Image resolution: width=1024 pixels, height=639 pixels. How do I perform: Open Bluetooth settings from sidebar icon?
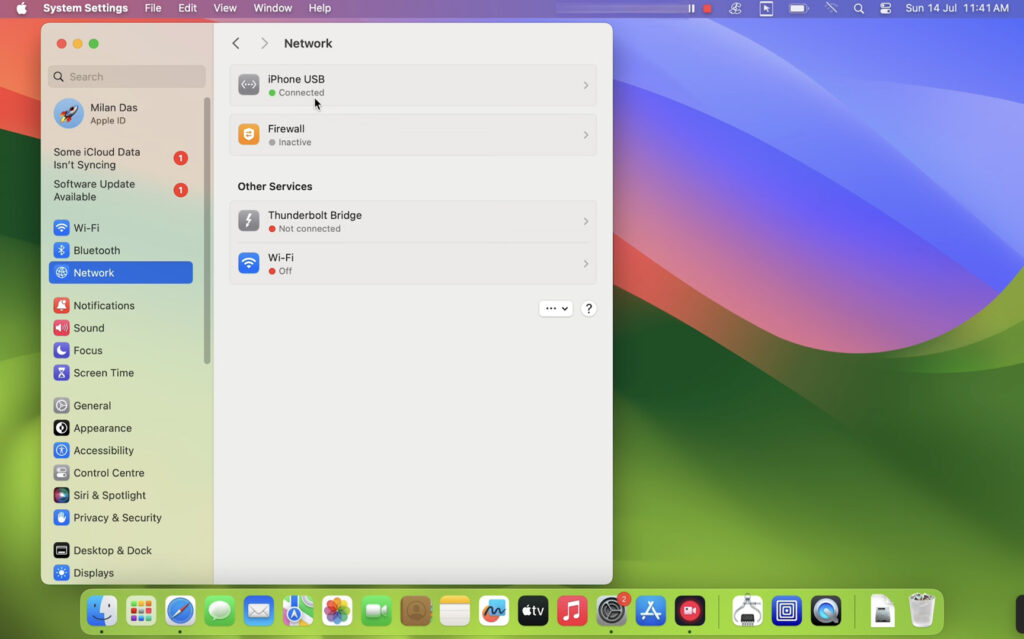[x=62, y=251]
